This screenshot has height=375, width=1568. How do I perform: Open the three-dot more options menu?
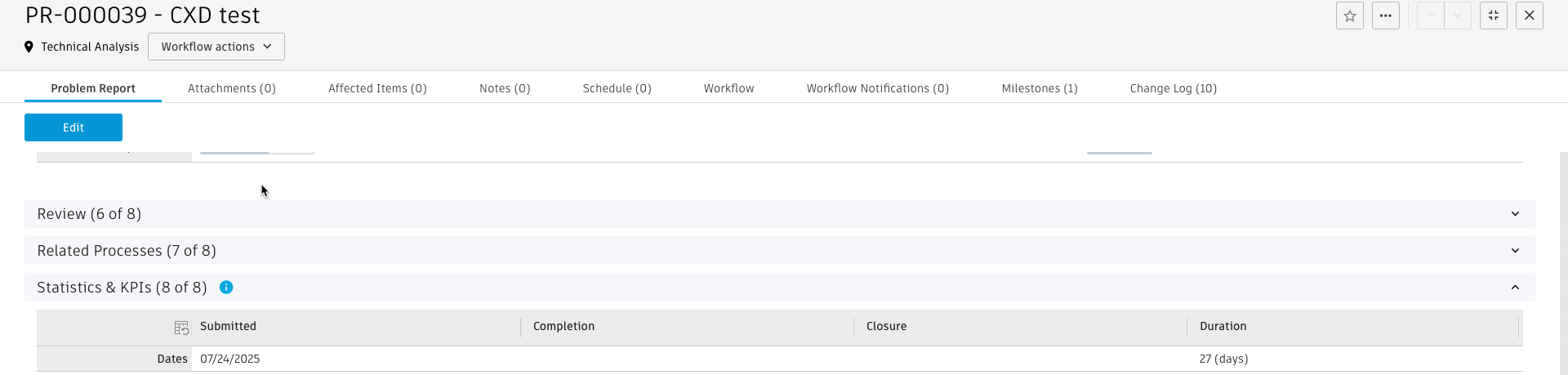point(1386,16)
